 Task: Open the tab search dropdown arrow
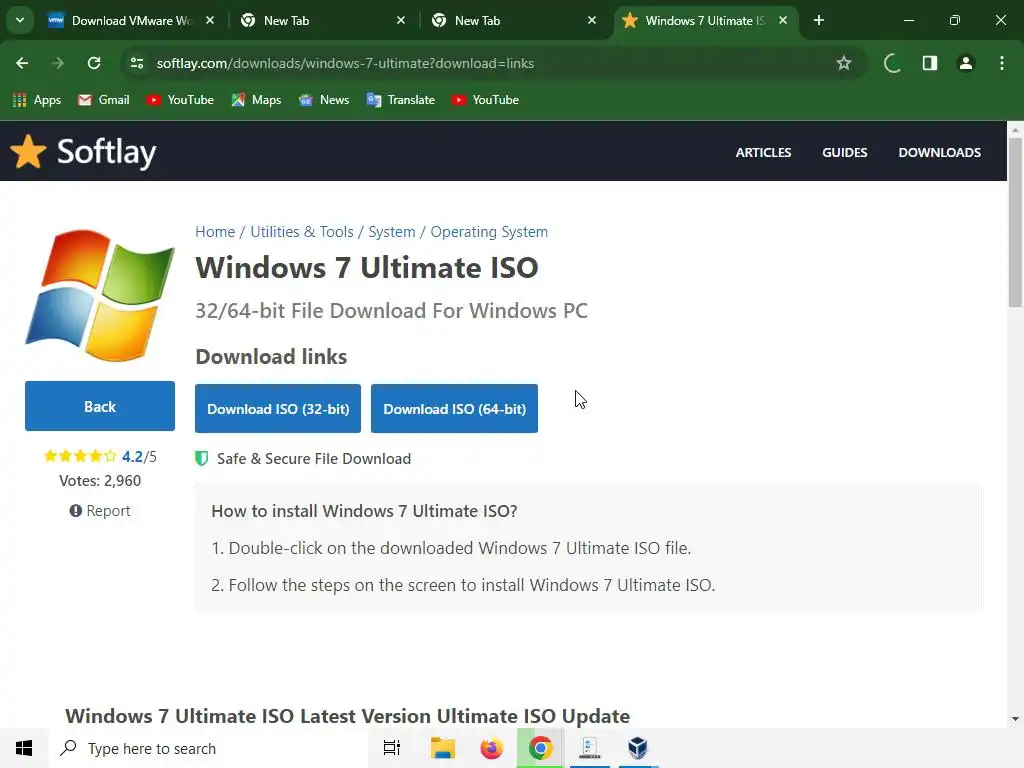coord(20,20)
